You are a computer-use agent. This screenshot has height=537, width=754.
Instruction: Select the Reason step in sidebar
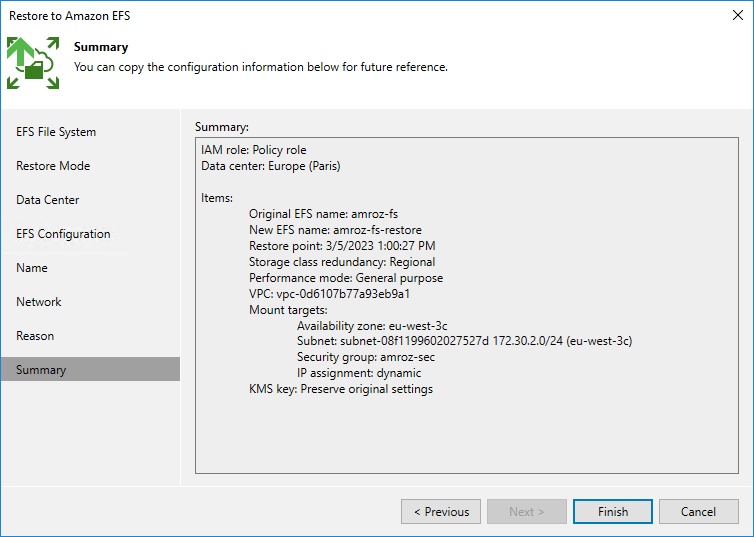[x=35, y=336]
